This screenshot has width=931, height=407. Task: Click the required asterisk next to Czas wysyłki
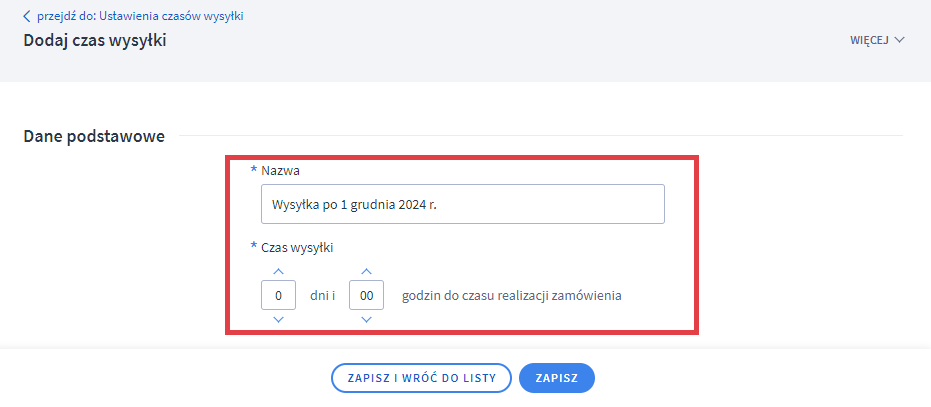253,246
